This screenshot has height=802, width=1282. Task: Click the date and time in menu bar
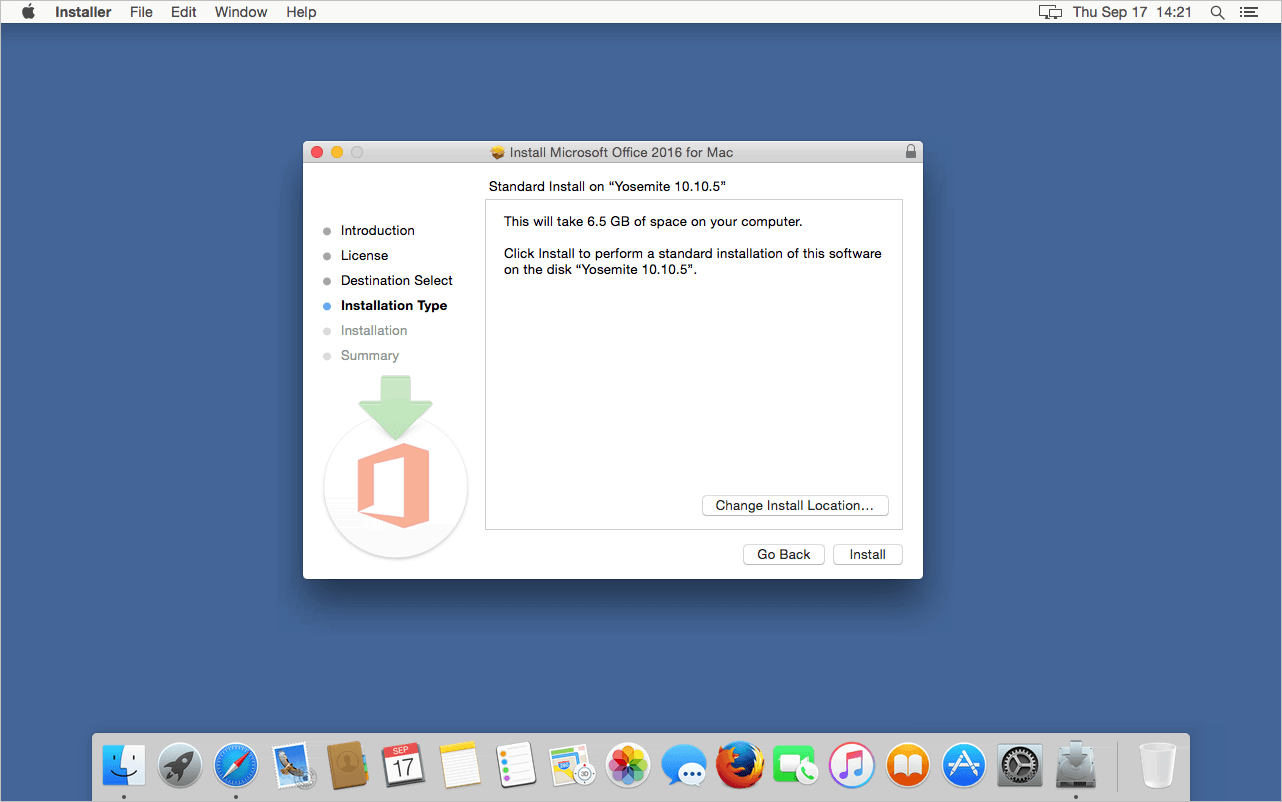[1132, 12]
